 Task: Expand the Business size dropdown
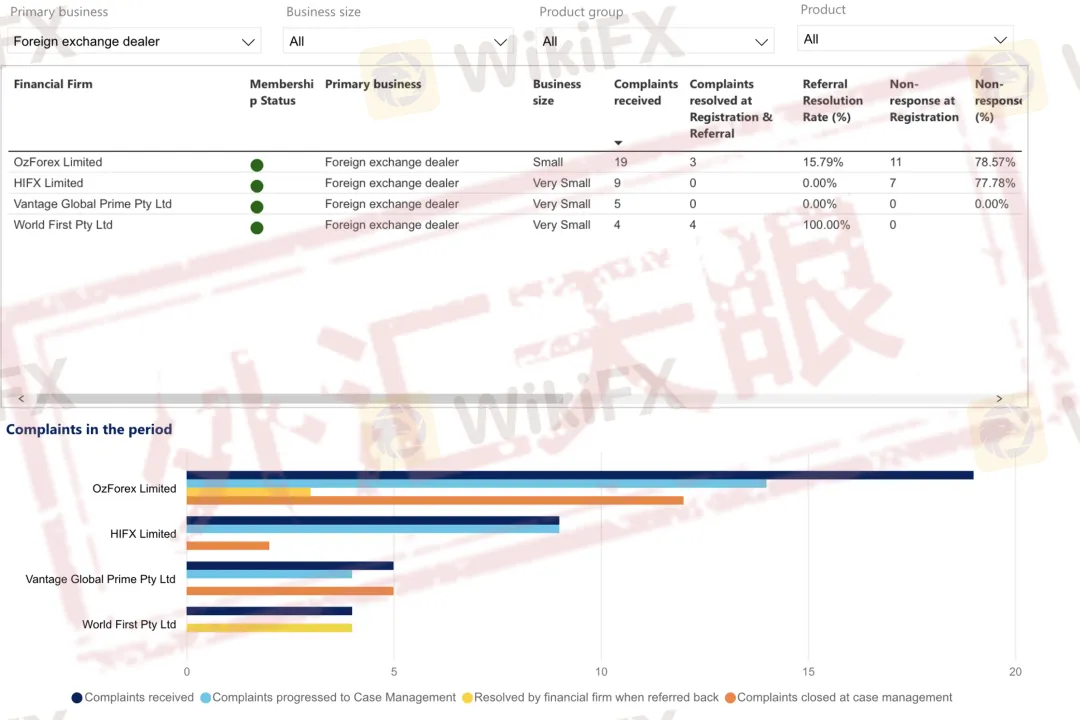(x=398, y=41)
